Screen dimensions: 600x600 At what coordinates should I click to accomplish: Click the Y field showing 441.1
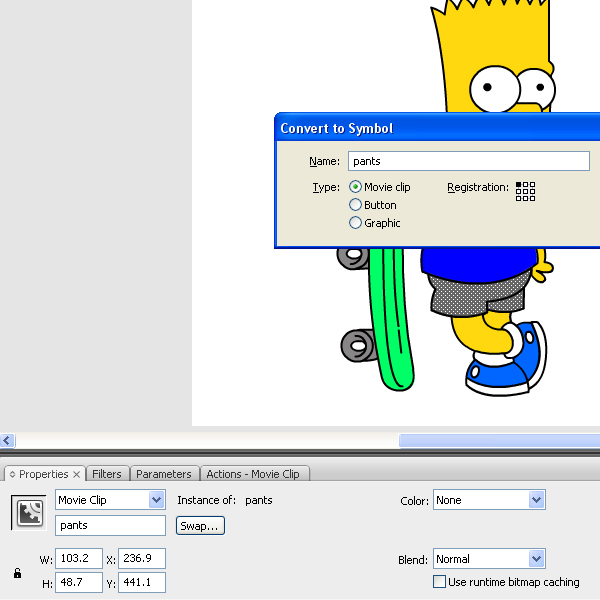tap(142, 582)
